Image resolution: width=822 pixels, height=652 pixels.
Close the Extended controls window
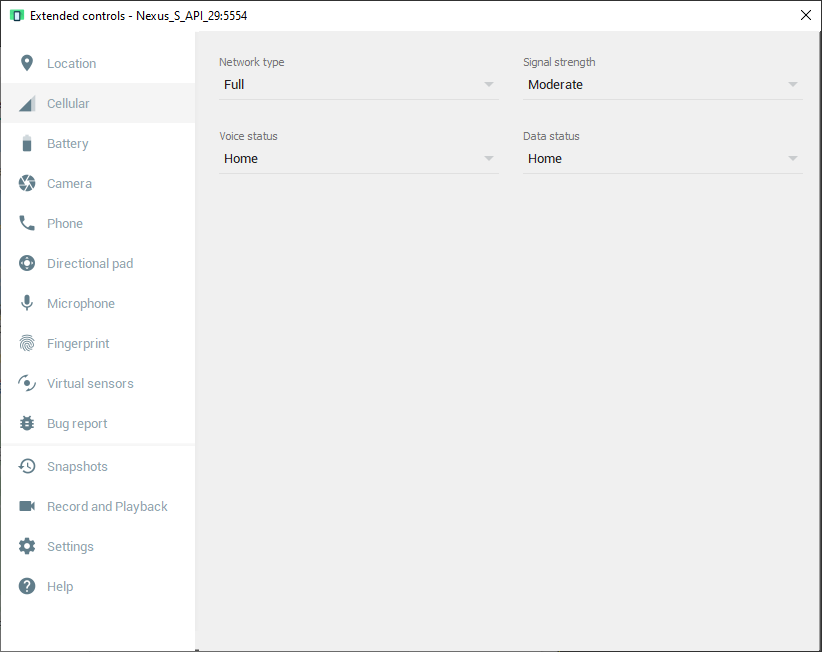(806, 15)
